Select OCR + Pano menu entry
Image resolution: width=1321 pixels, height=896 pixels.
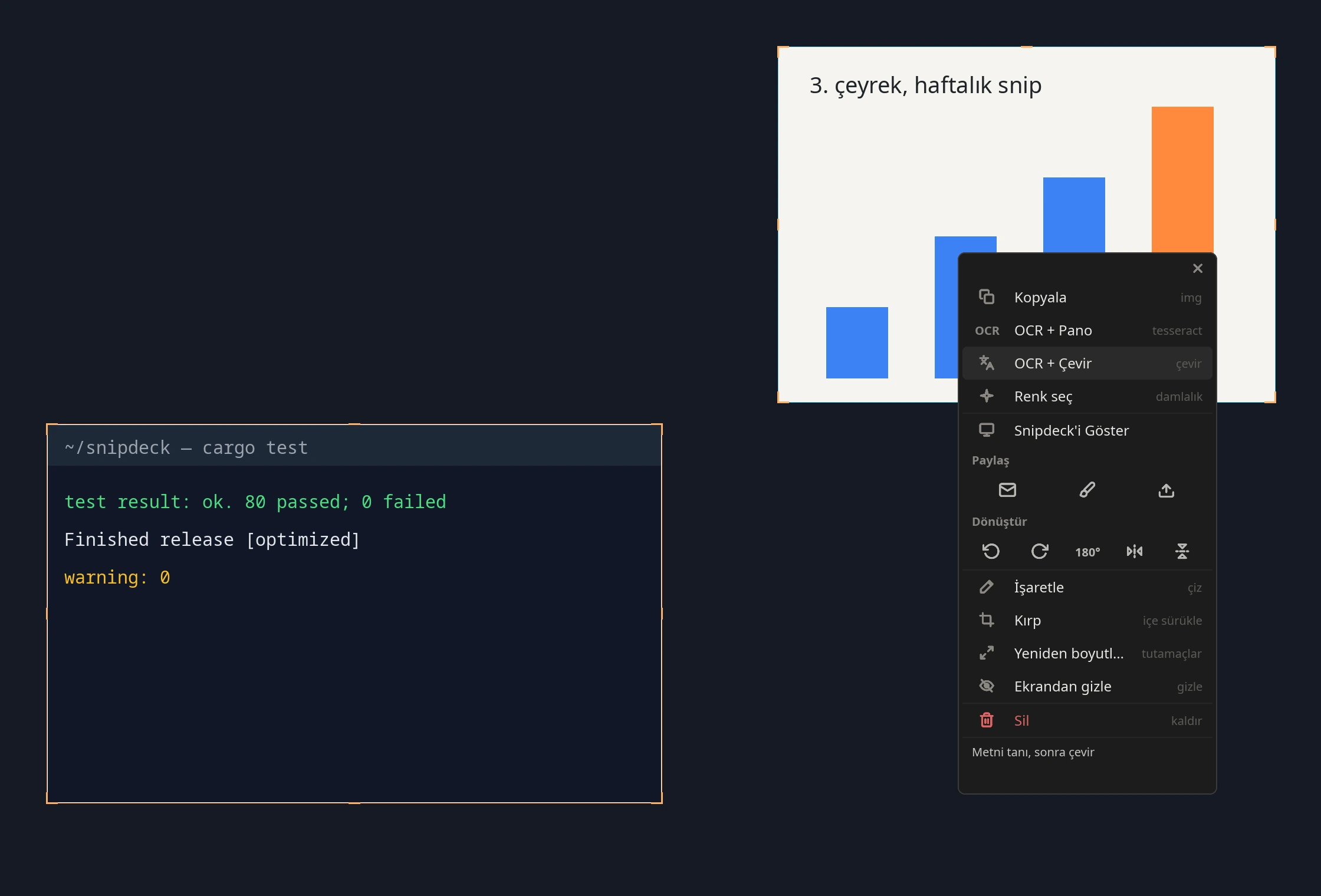coord(1087,330)
